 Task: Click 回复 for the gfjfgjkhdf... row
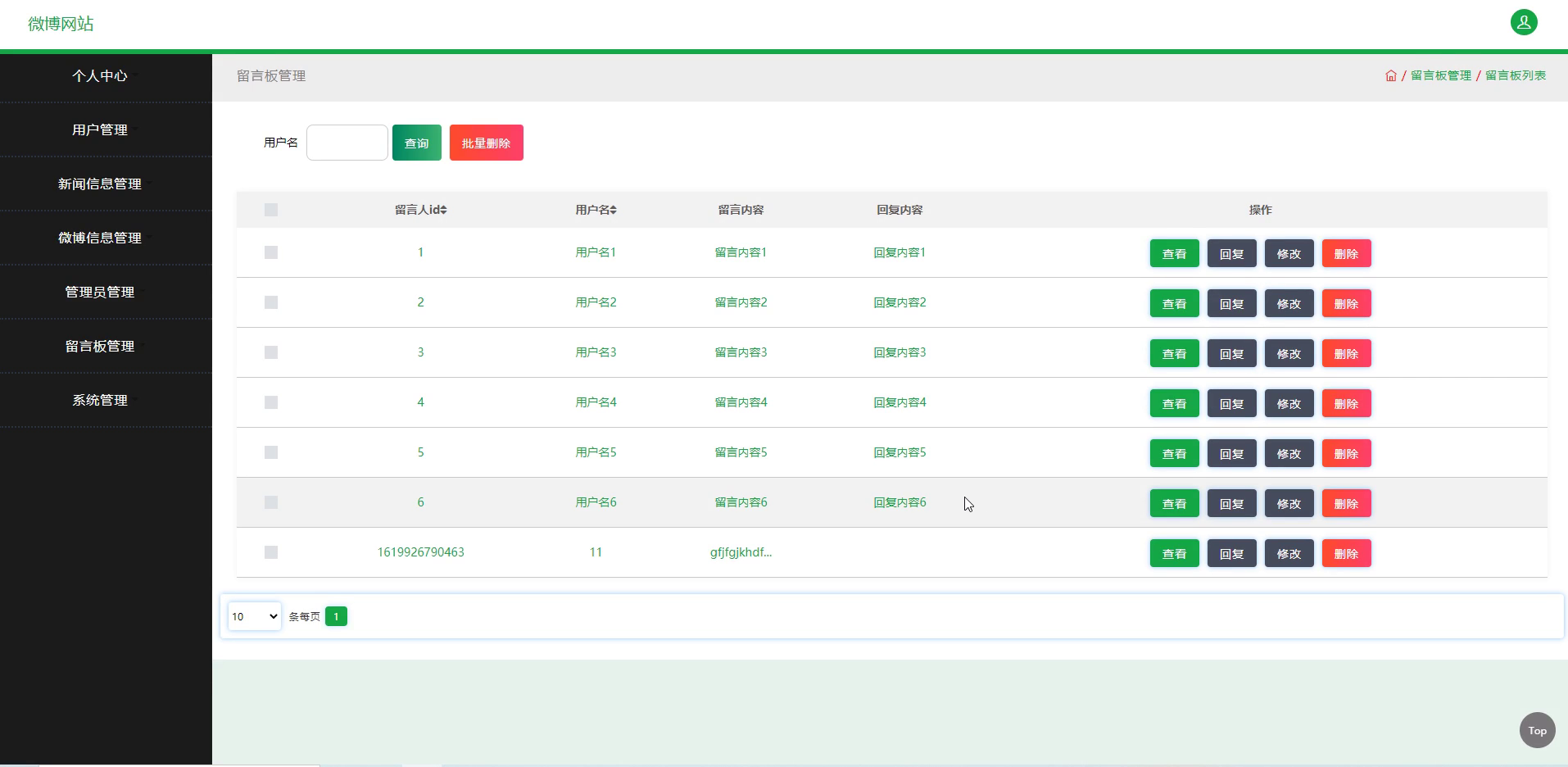1232,553
